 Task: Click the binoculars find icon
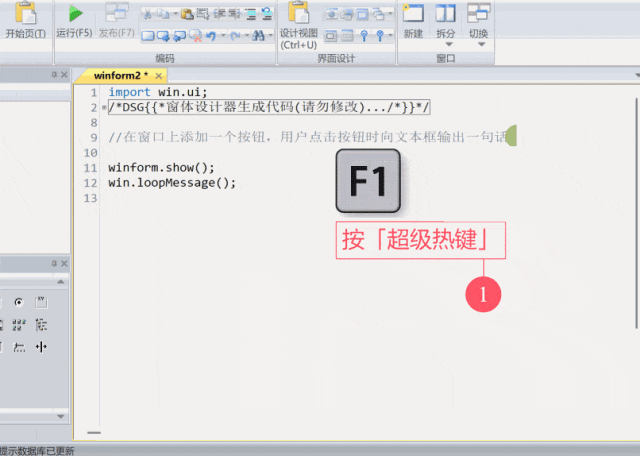coord(258,36)
